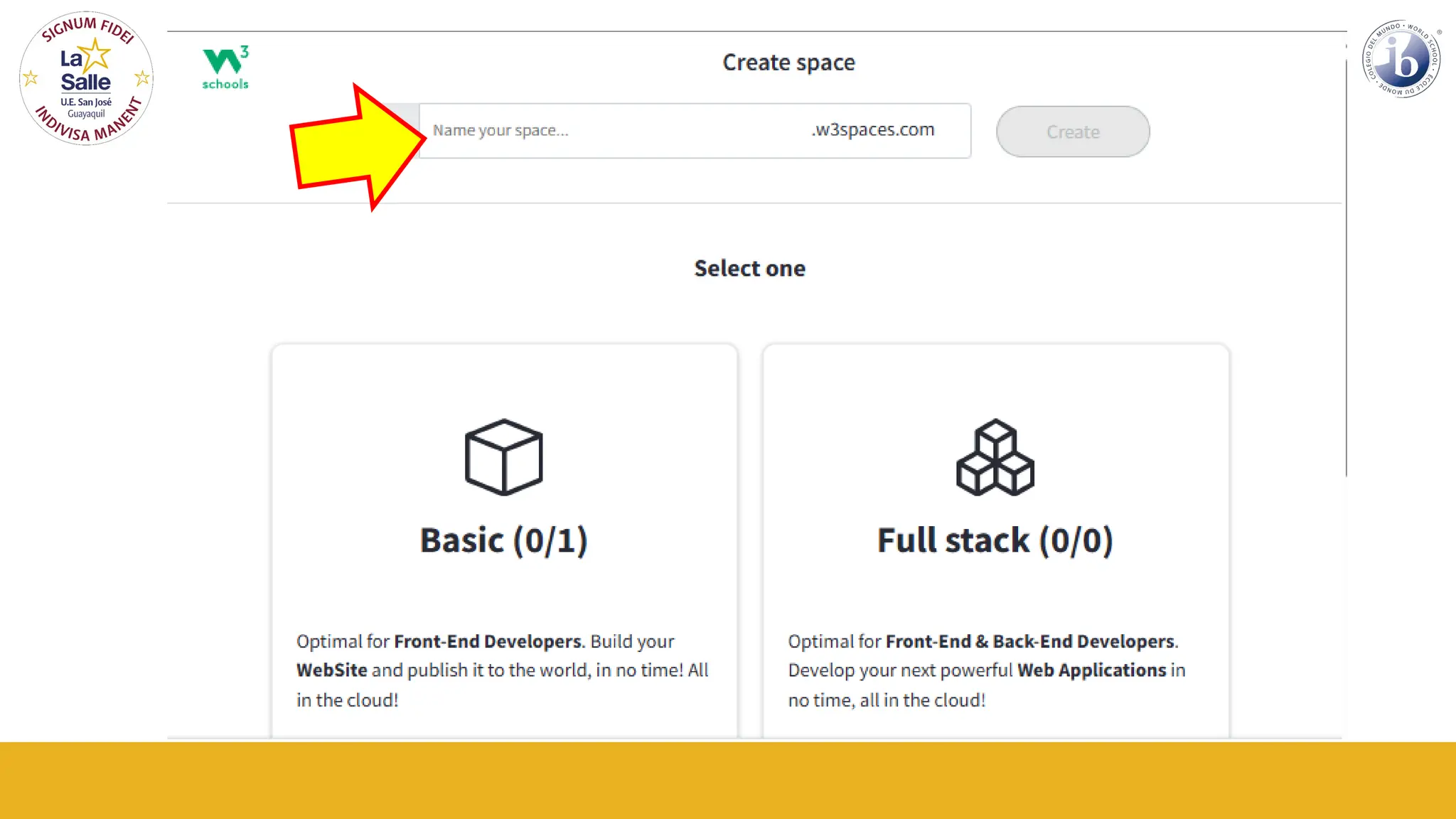Click the La Salle school emblem
The width and height of the screenshot is (1456, 819).
[x=86, y=78]
